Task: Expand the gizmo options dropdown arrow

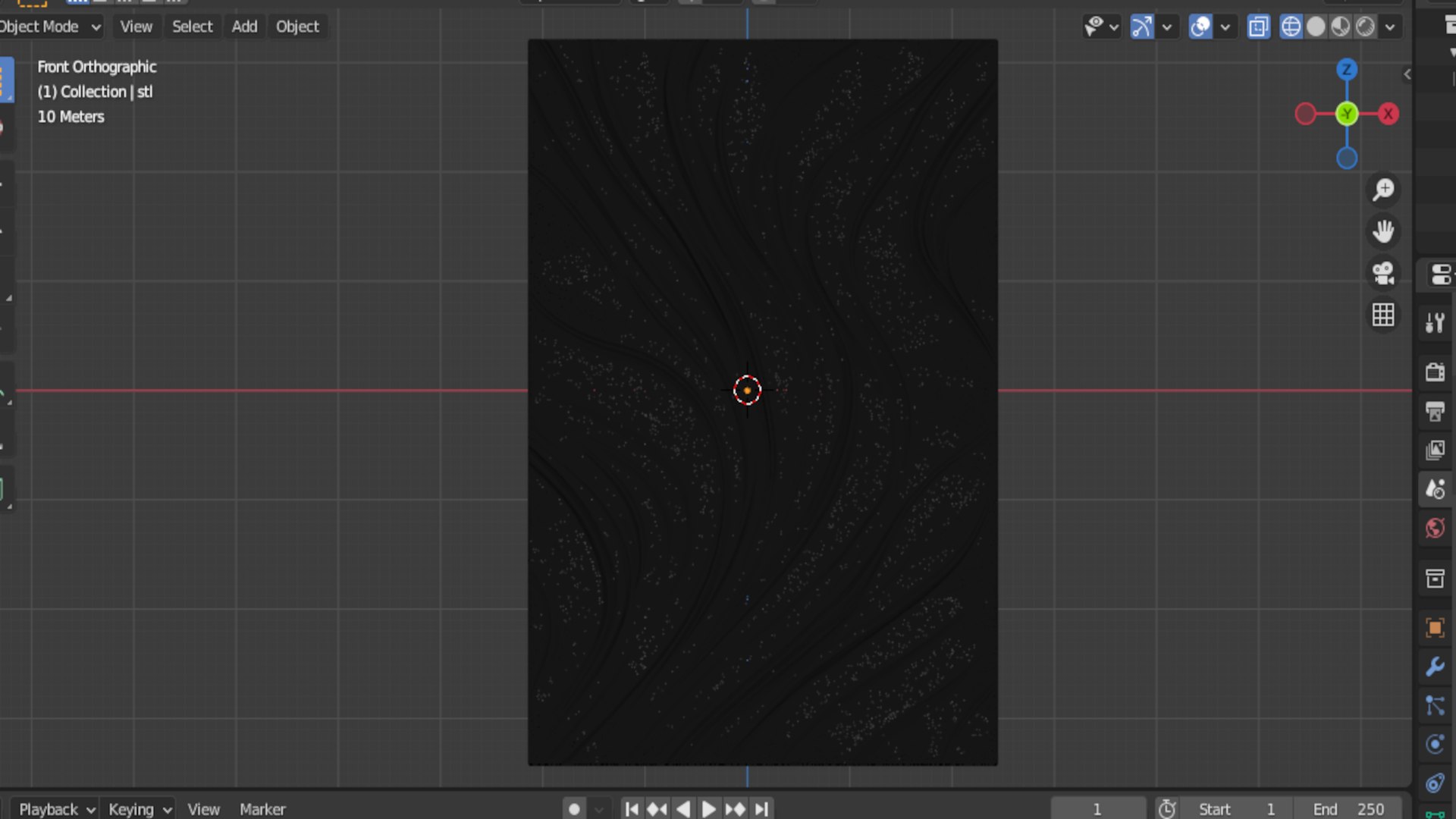Action: coord(1167,27)
